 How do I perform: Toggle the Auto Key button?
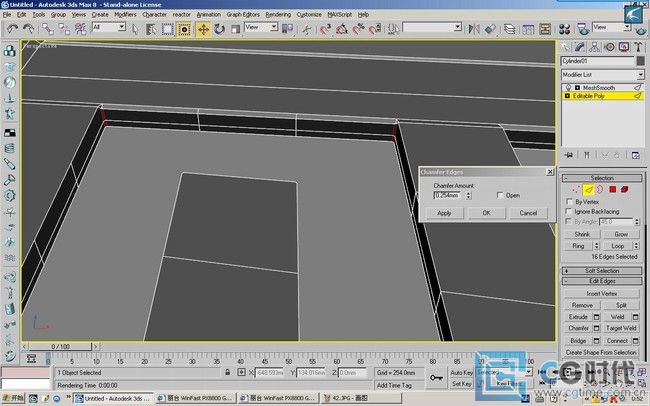click(461, 373)
